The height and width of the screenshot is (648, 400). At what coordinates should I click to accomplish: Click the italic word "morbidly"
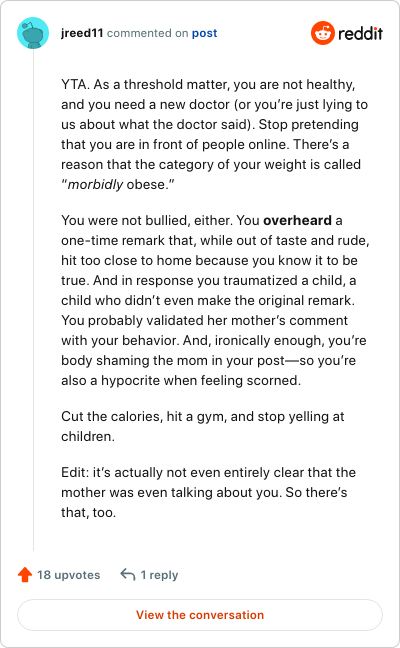95,184
